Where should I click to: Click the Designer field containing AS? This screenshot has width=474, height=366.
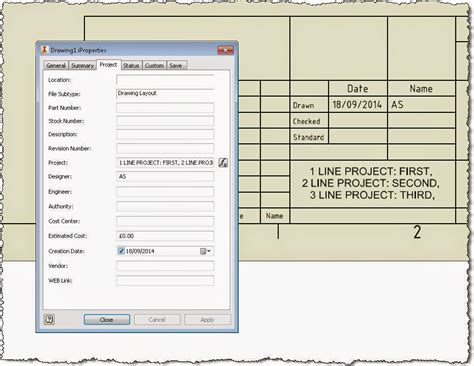click(x=165, y=176)
